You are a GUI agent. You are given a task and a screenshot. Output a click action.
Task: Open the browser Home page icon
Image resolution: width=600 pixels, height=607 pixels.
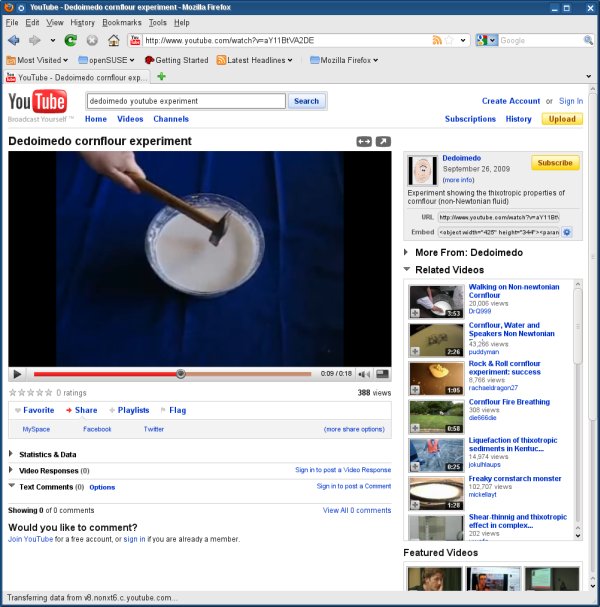(x=113, y=40)
